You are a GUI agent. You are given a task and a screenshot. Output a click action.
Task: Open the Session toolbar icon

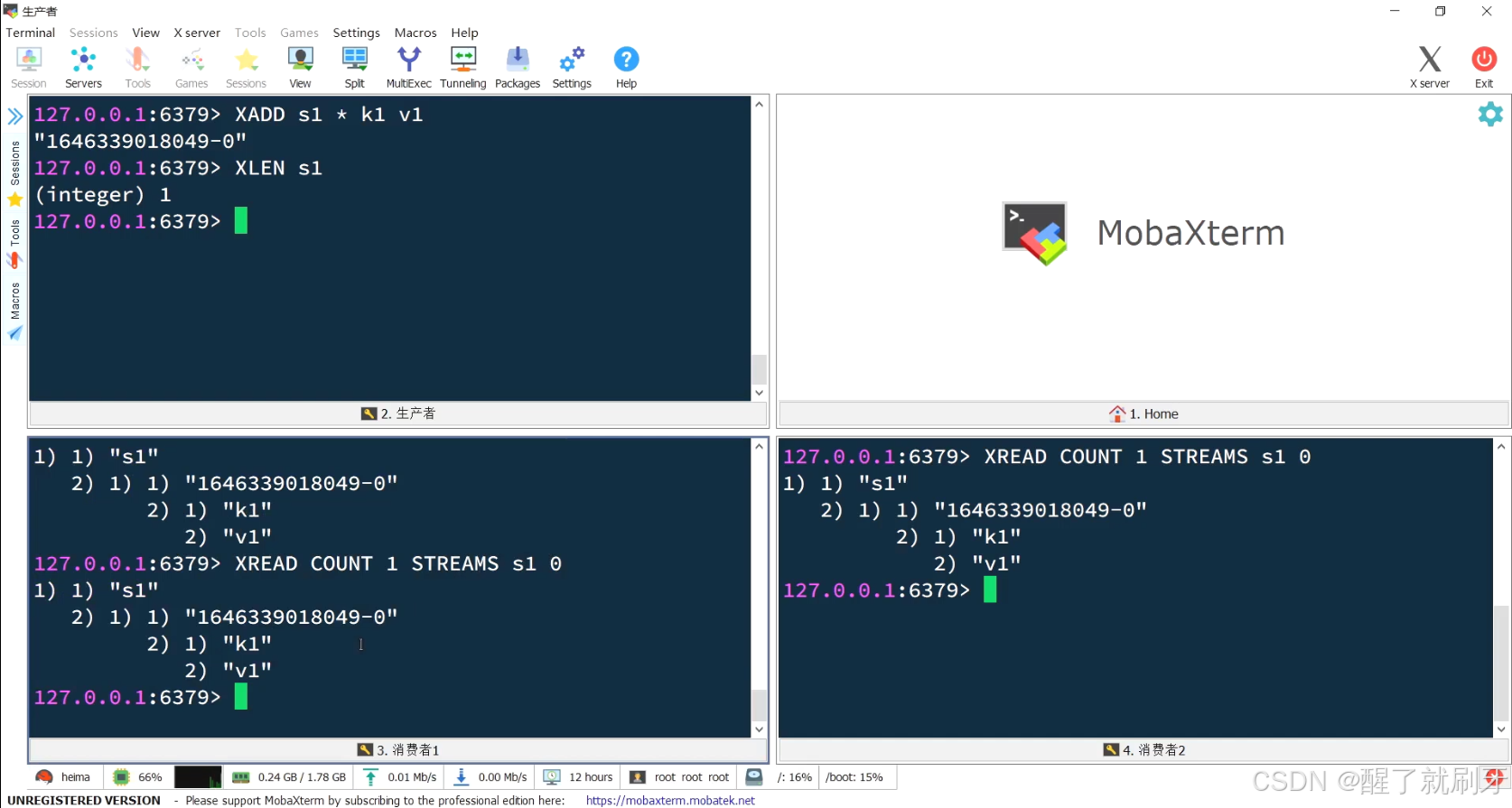[29, 68]
